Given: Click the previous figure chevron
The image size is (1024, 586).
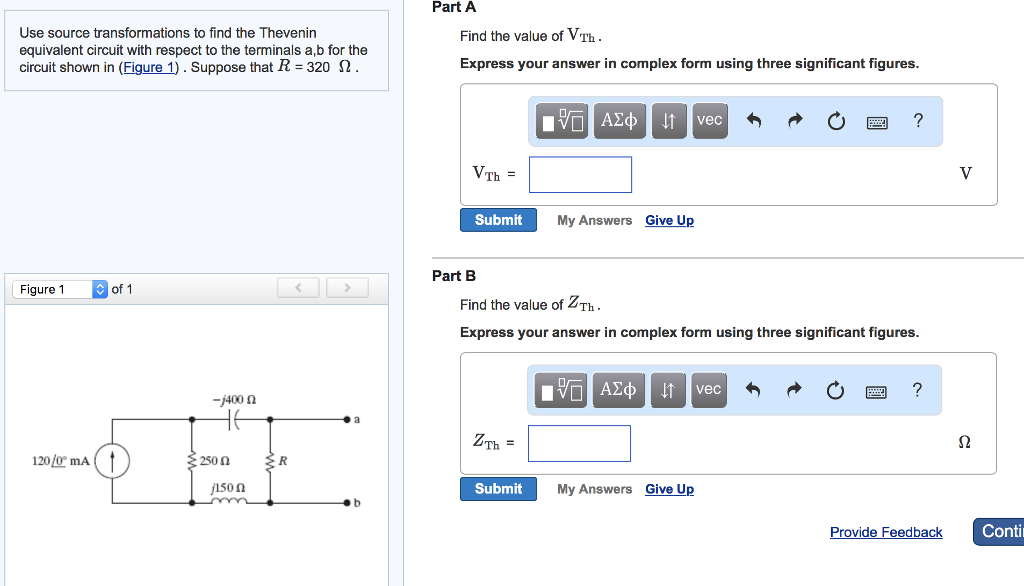Looking at the screenshot, I should (298, 287).
